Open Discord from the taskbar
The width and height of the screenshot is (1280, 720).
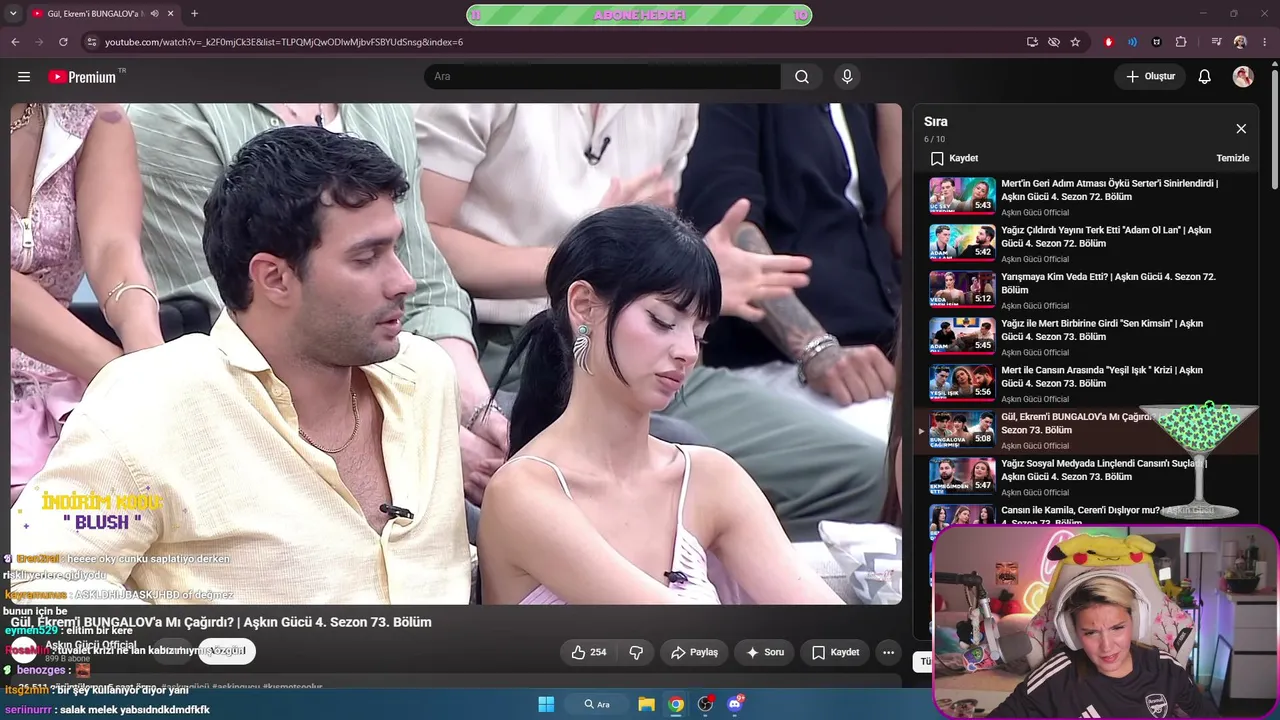coord(735,704)
